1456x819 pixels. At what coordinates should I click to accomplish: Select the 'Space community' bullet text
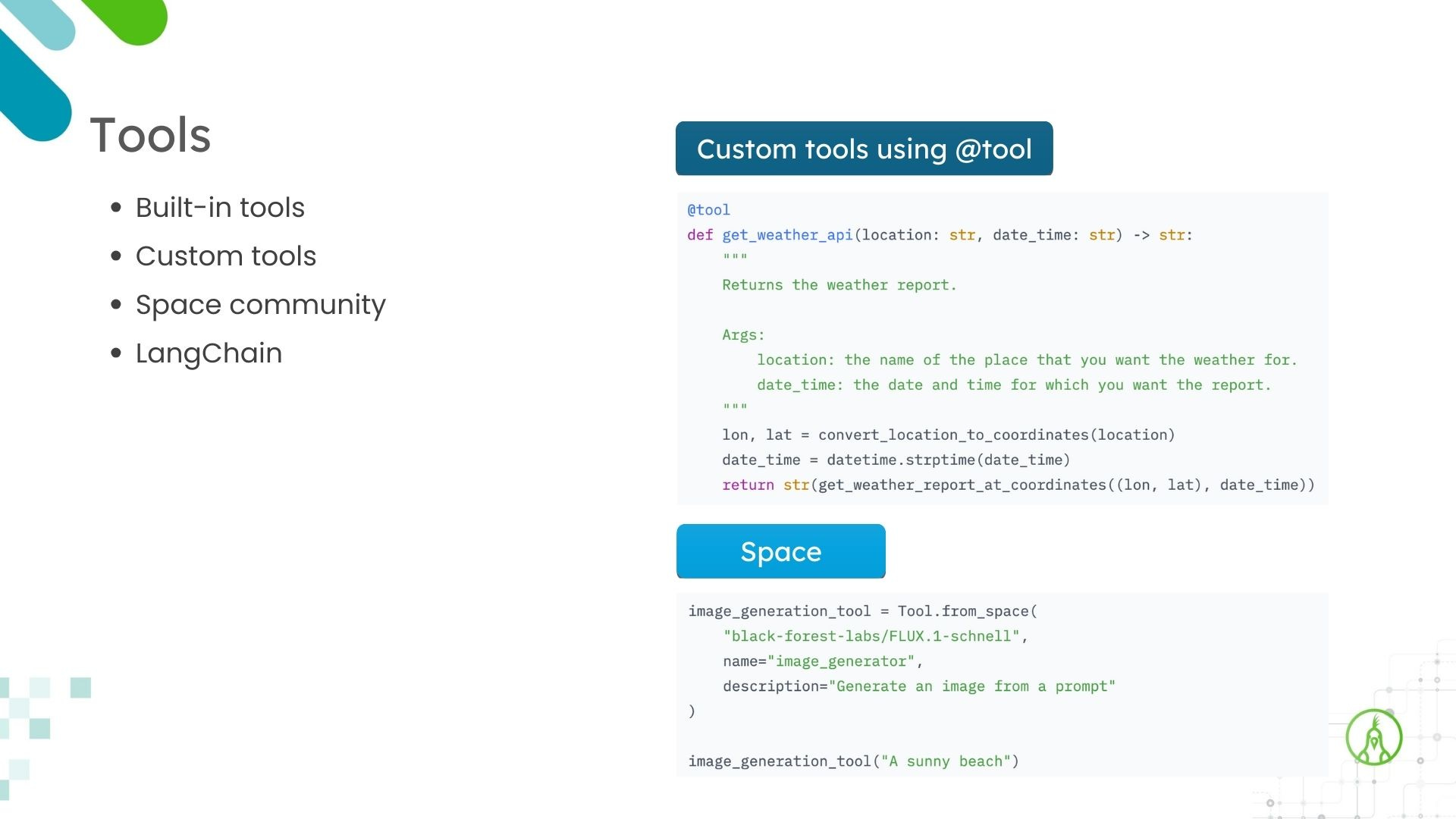(x=260, y=305)
